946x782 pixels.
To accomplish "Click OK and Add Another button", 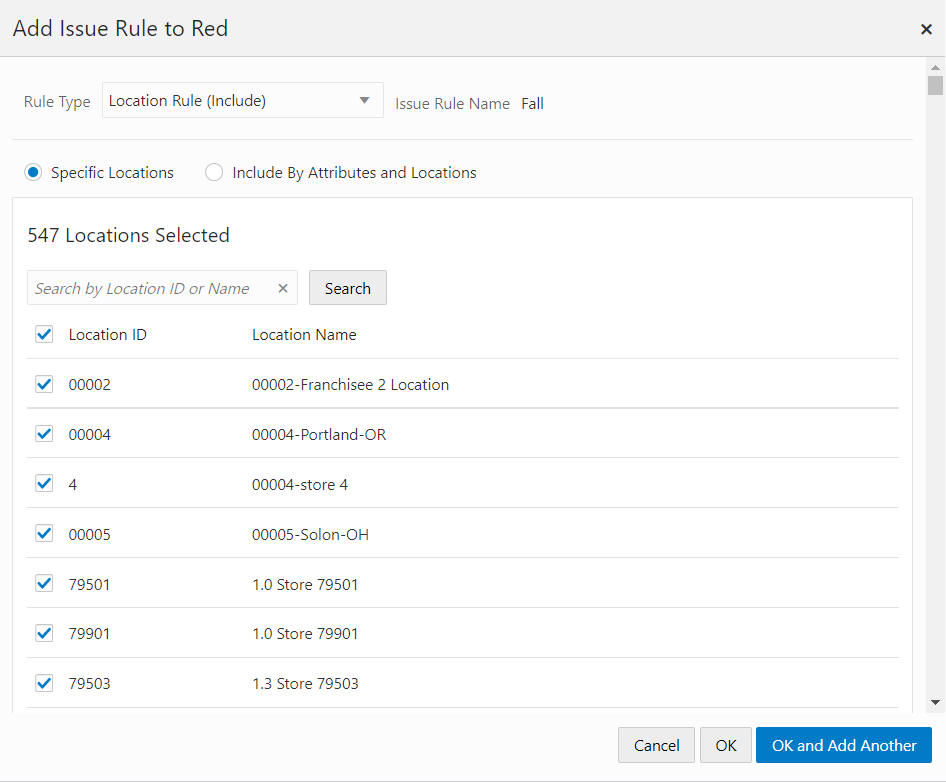I will click(843, 745).
